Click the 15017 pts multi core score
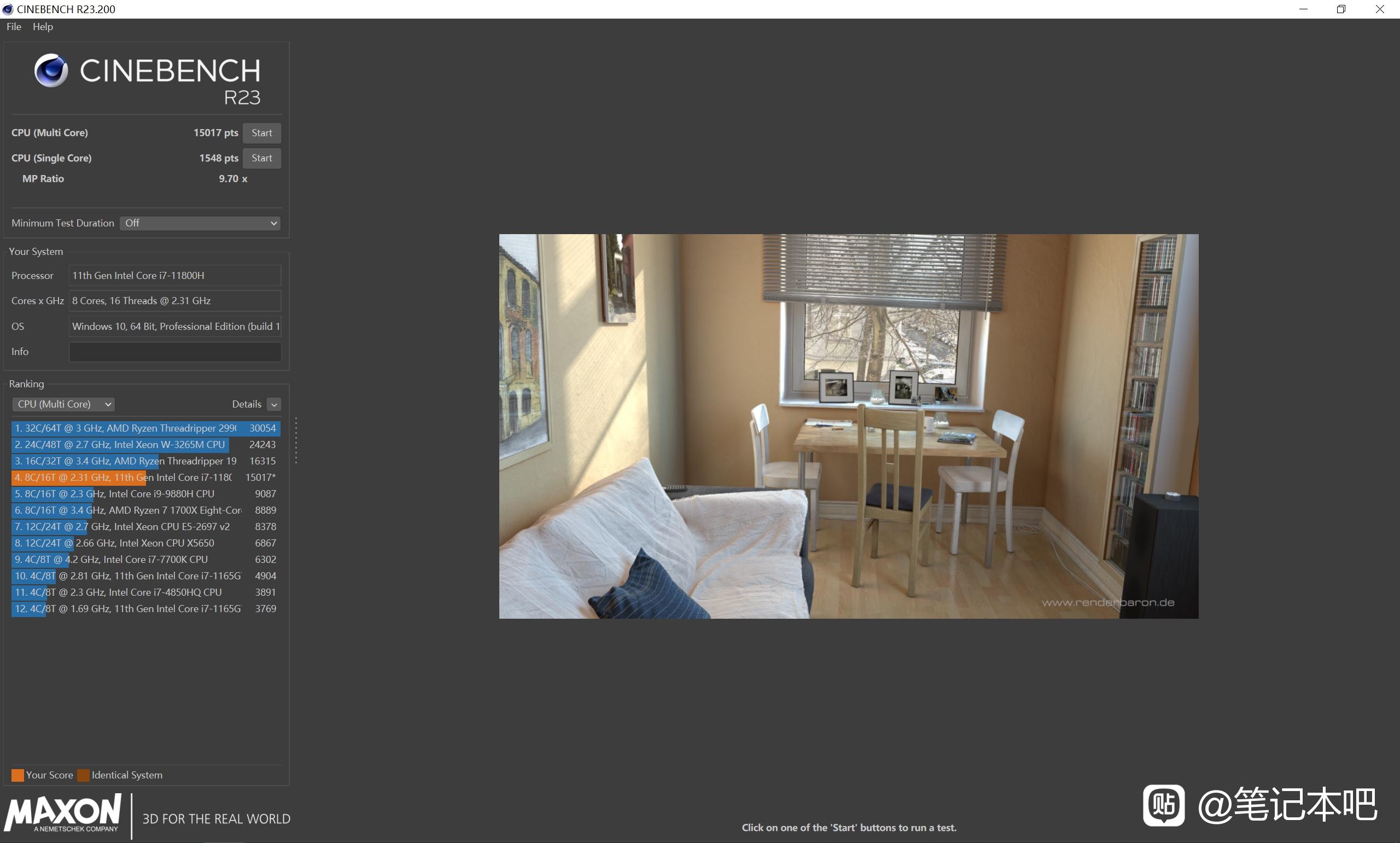Image resolution: width=1400 pixels, height=843 pixels. coord(215,133)
